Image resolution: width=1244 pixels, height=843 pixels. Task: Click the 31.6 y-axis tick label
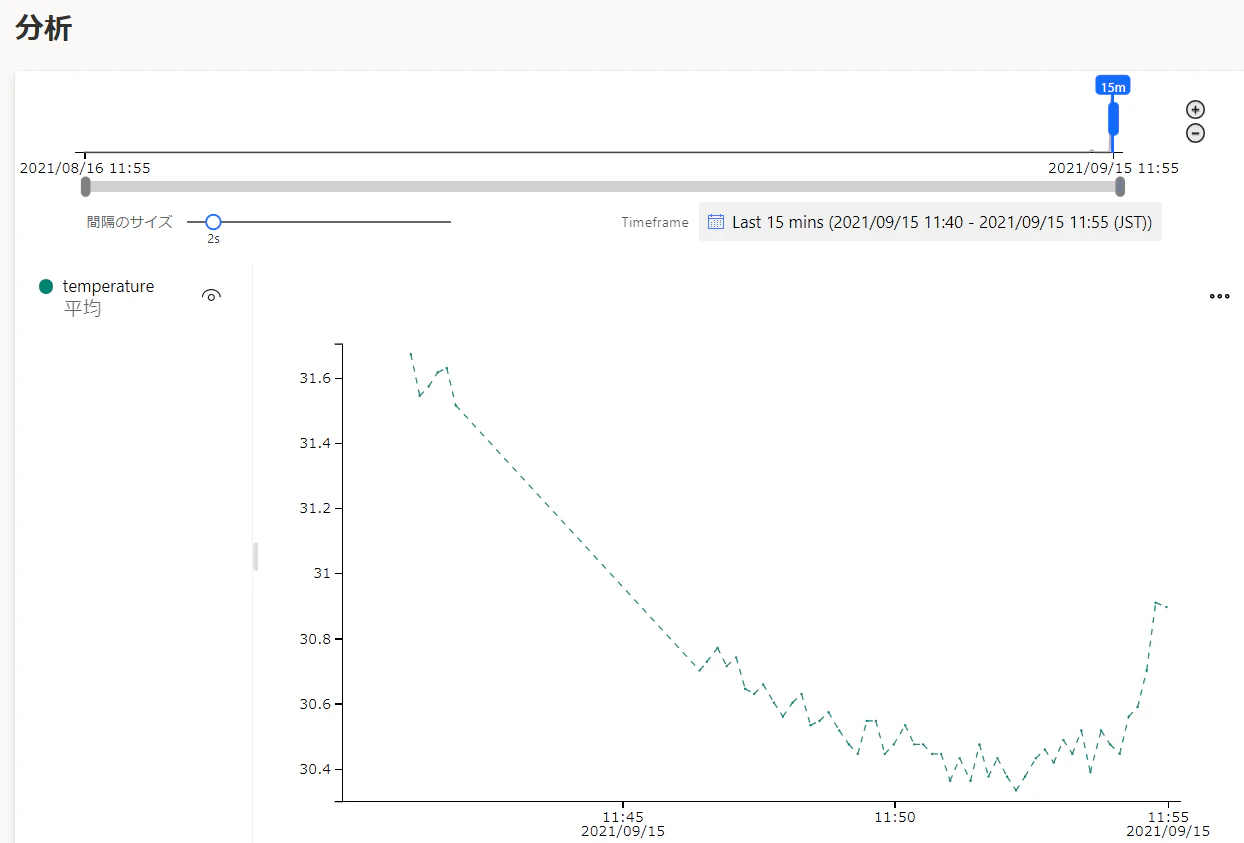pos(315,378)
